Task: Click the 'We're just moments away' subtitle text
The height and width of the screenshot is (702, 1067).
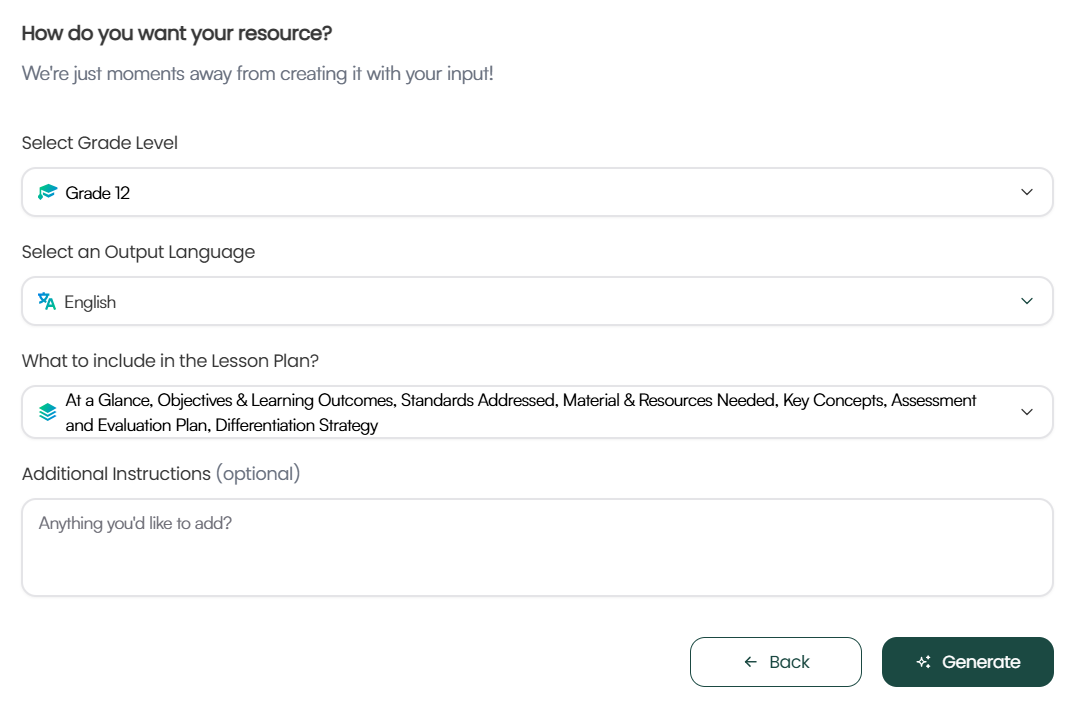Action: point(257,74)
